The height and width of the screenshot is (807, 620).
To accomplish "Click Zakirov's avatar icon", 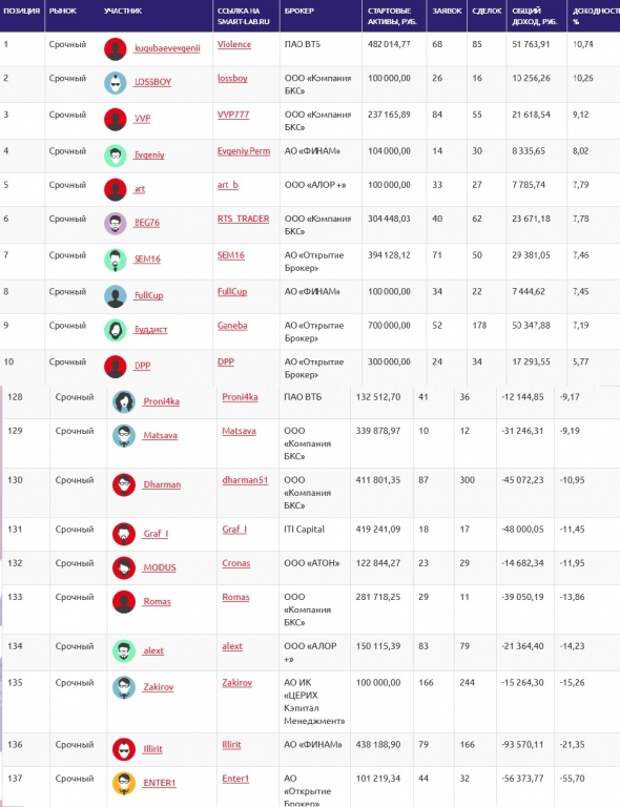I will coord(124,687).
